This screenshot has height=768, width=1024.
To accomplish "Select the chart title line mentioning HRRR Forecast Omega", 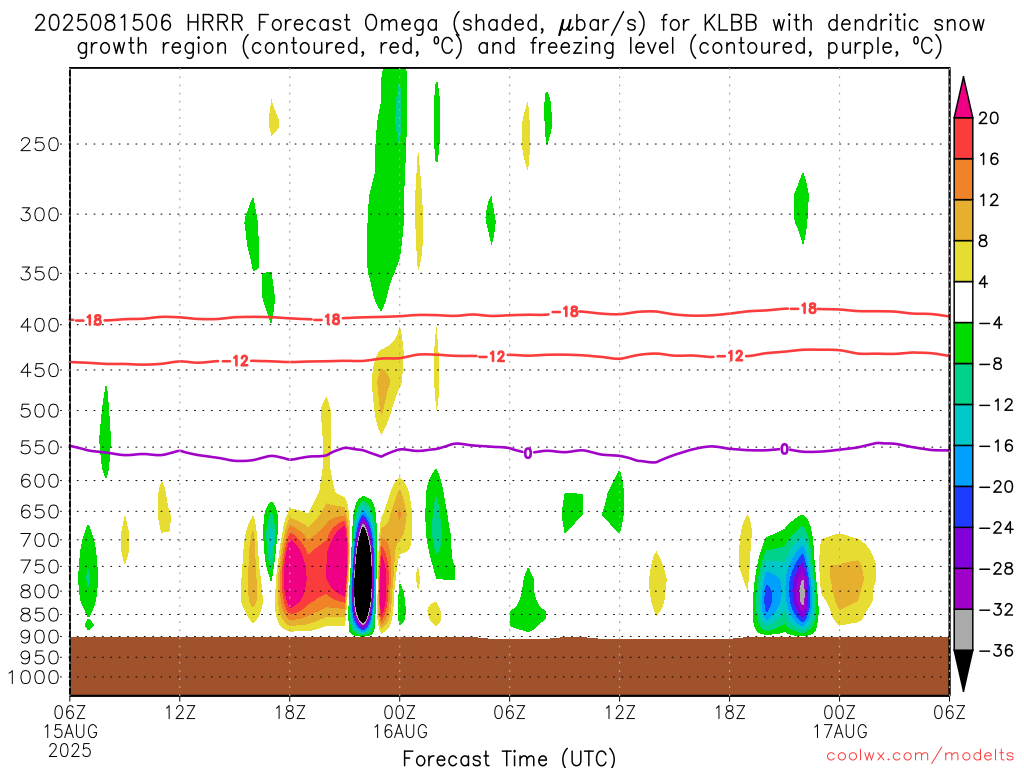I will point(509,24).
